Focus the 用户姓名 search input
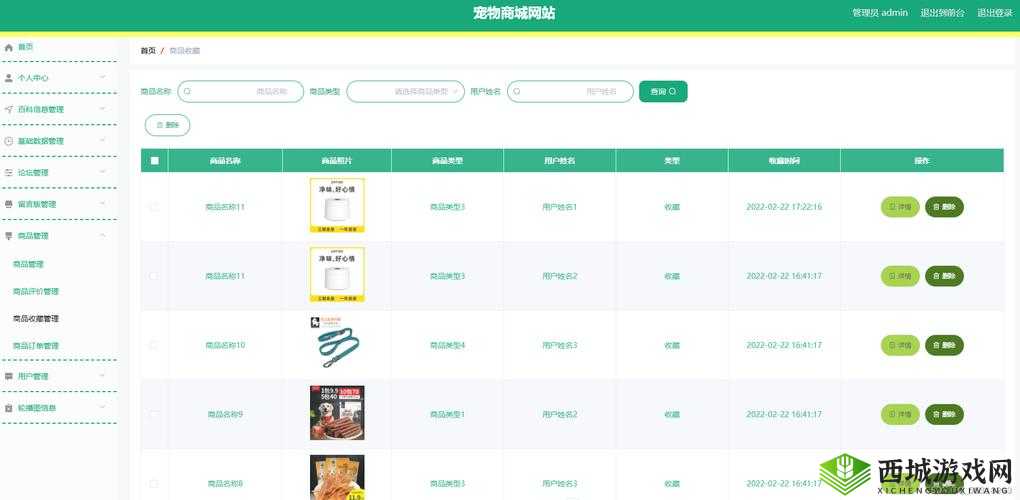Image resolution: width=1020 pixels, height=500 pixels. pos(570,92)
